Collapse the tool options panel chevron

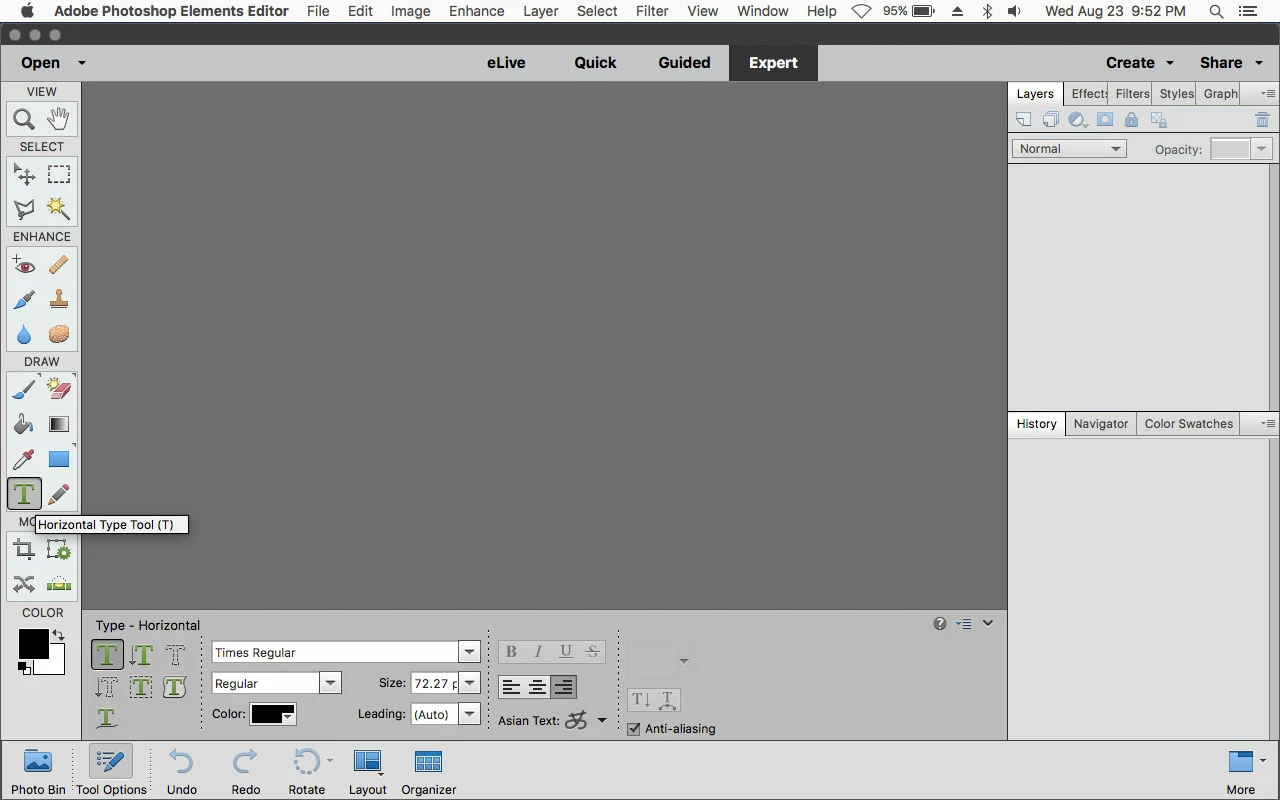(988, 623)
